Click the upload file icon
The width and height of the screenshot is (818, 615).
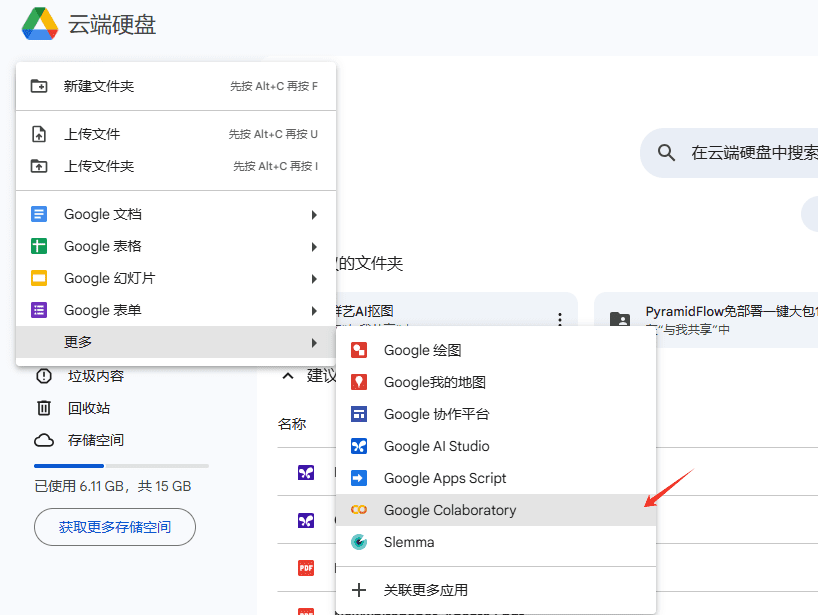pos(39,134)
